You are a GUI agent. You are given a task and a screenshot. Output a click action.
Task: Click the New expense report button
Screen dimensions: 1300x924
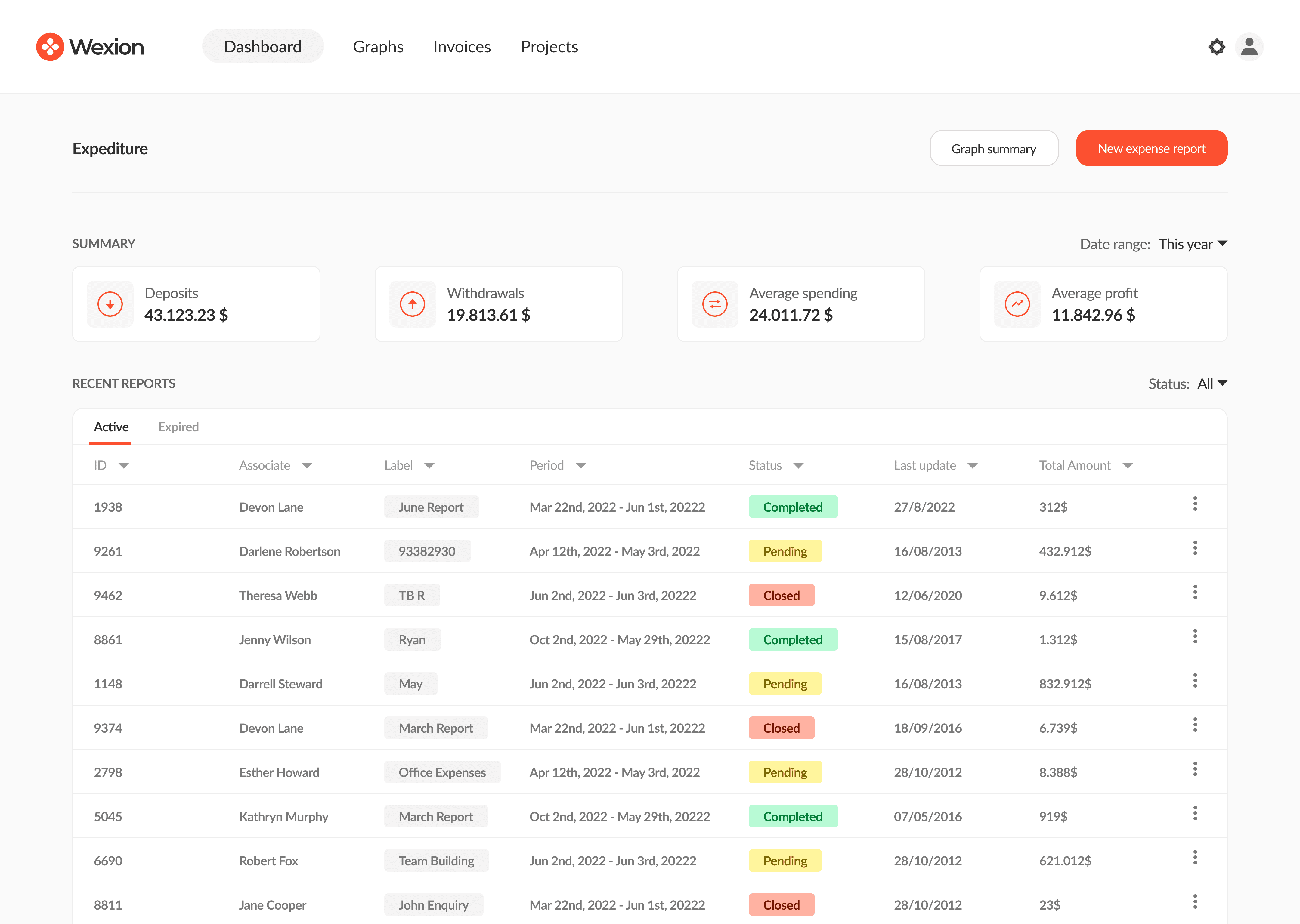click(1151, 149)
